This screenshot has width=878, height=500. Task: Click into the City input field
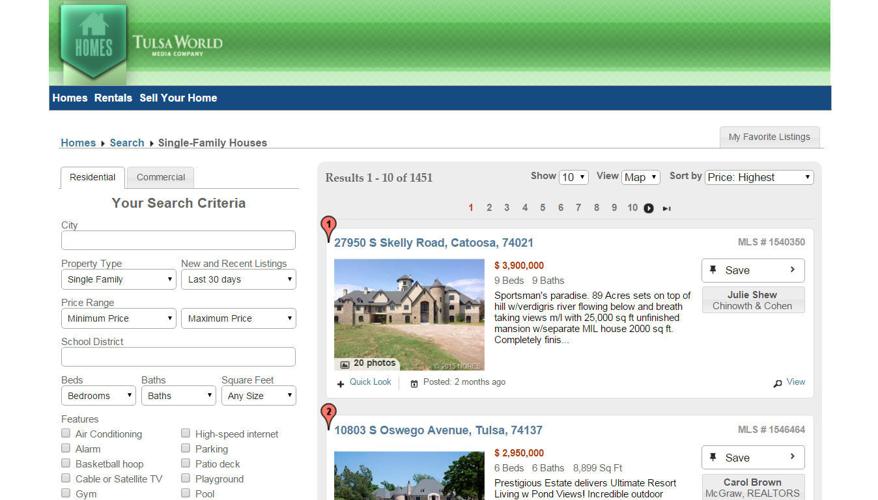pyautogui.click(x=178, y=240)
